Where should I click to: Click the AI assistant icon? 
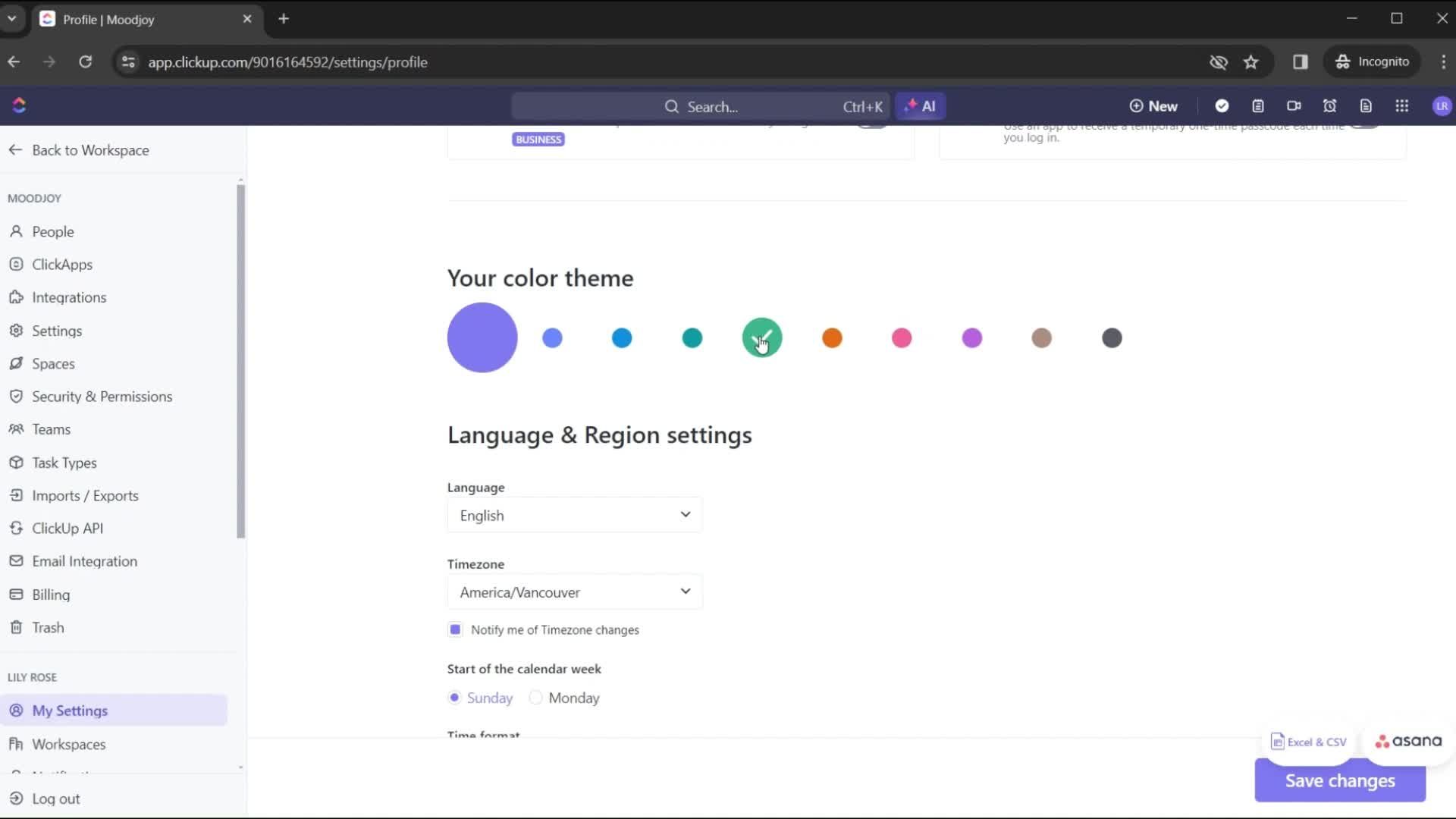[x=919, y=106]
